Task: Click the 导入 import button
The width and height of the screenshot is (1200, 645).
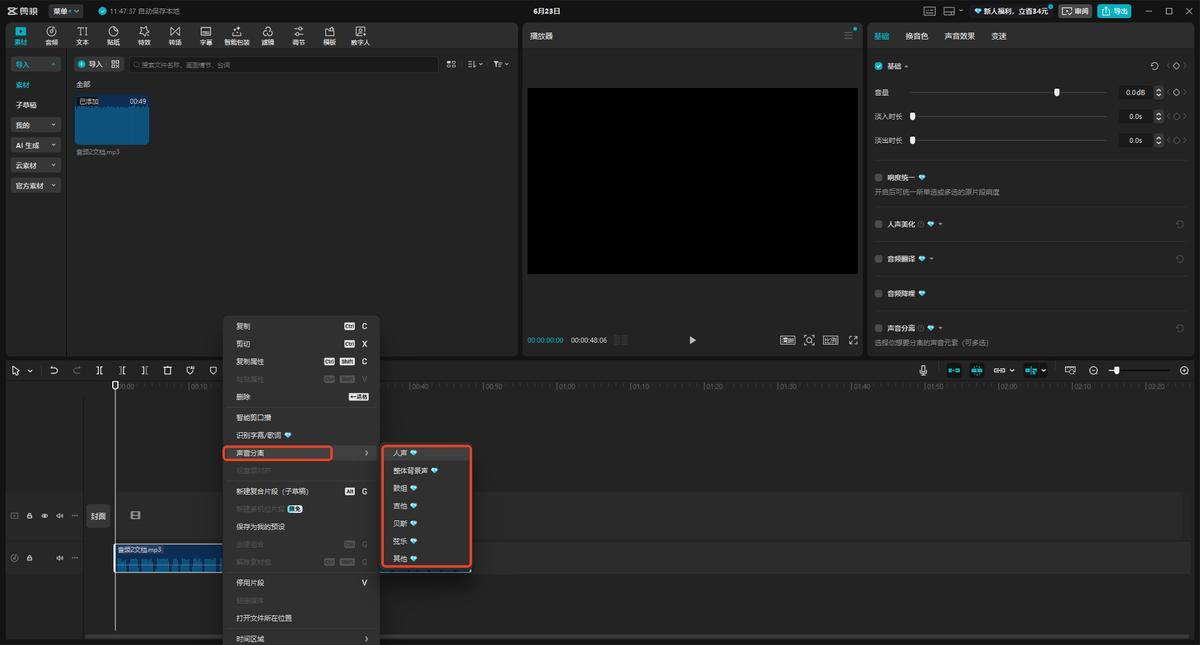Action: tap(90, 64)
